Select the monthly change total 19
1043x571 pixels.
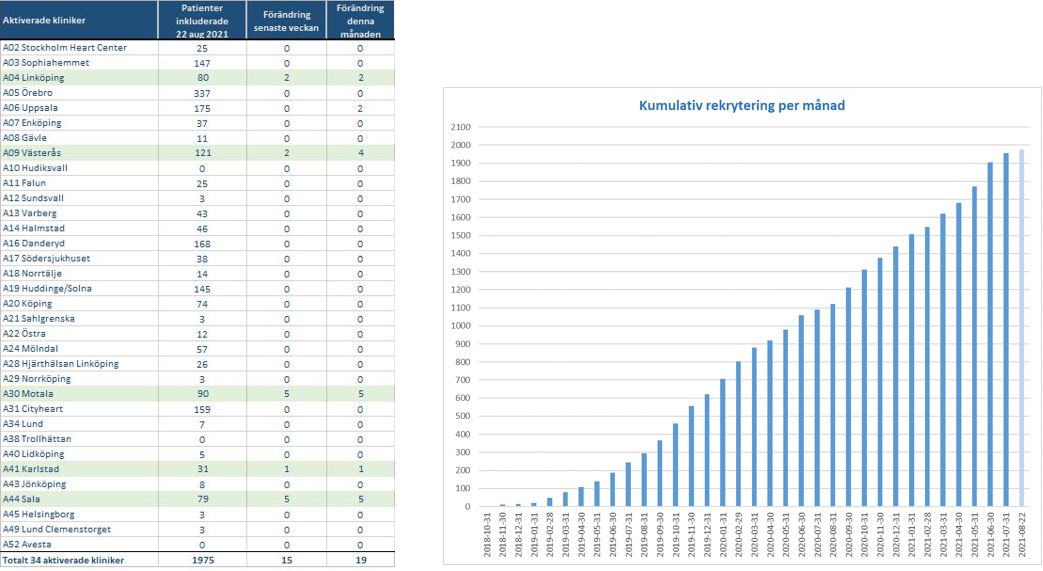361,560
